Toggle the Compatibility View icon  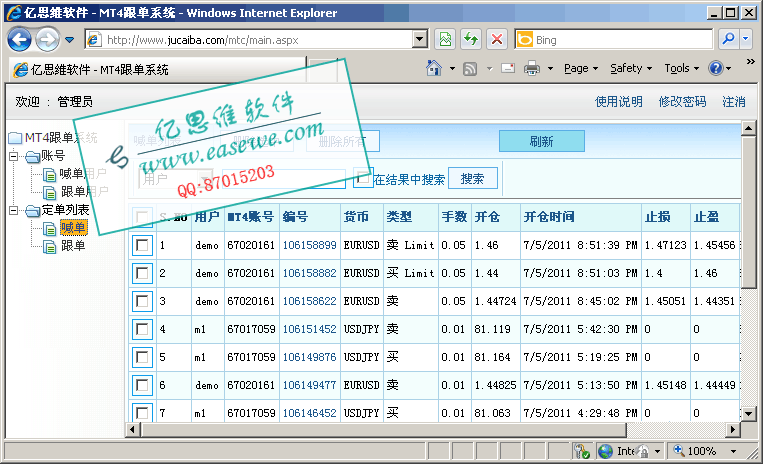[445, 39]
